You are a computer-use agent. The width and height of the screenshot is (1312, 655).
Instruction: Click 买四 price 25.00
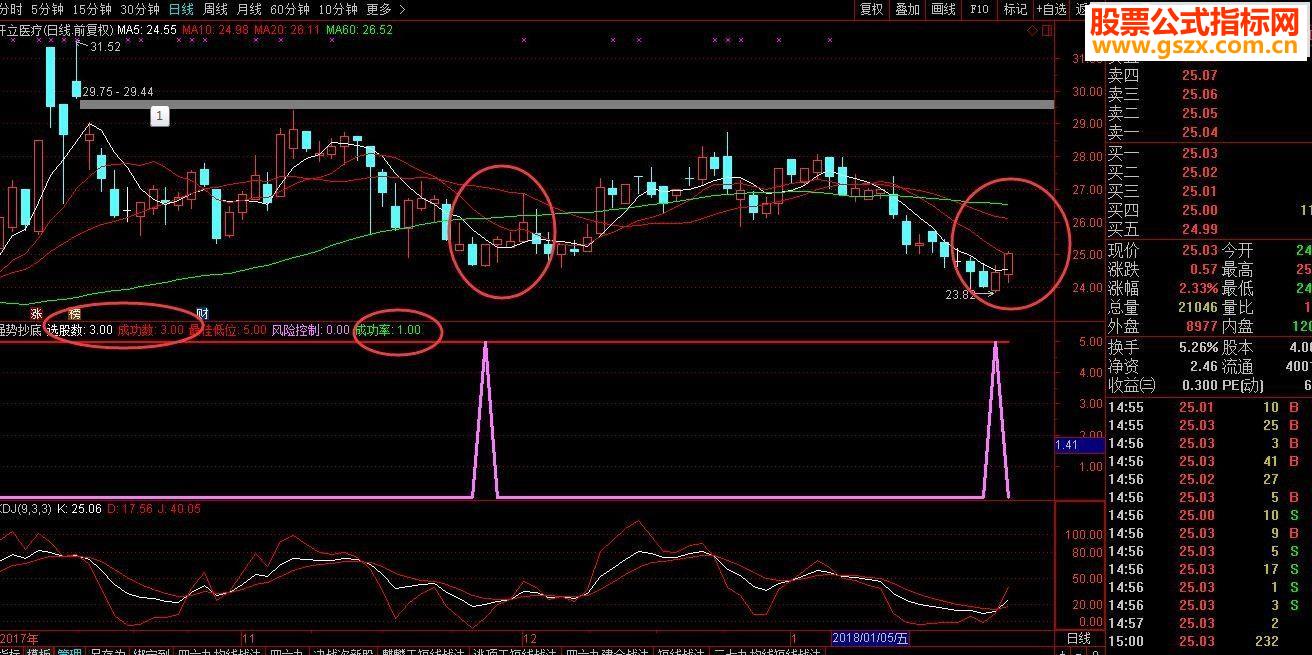(1199, 210)
